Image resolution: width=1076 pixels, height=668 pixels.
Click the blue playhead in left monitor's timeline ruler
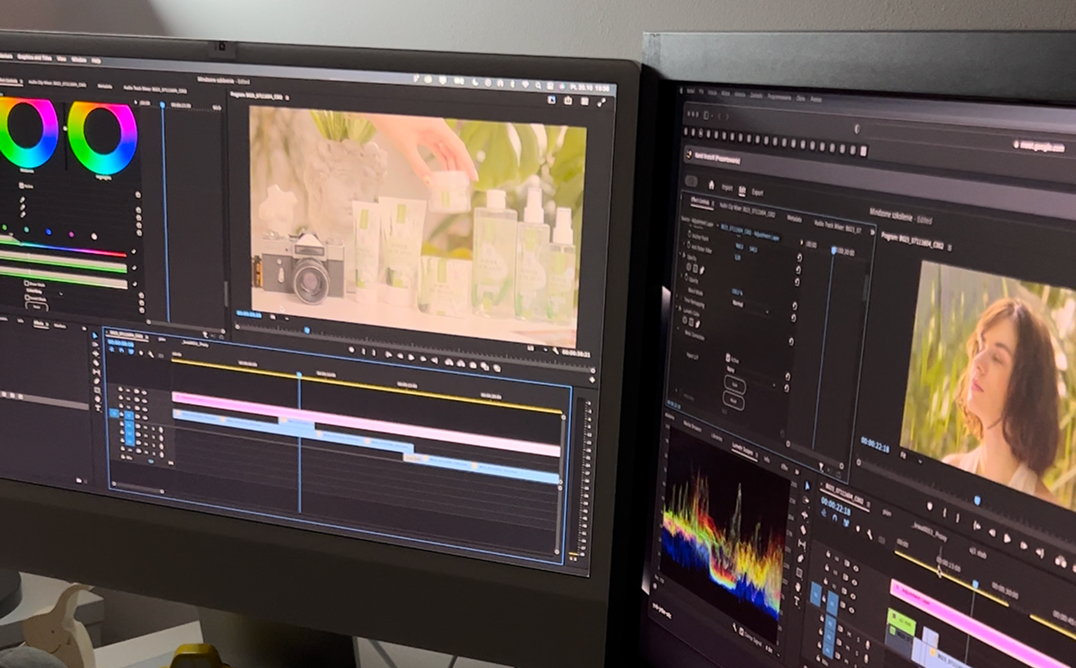[299, 375]
